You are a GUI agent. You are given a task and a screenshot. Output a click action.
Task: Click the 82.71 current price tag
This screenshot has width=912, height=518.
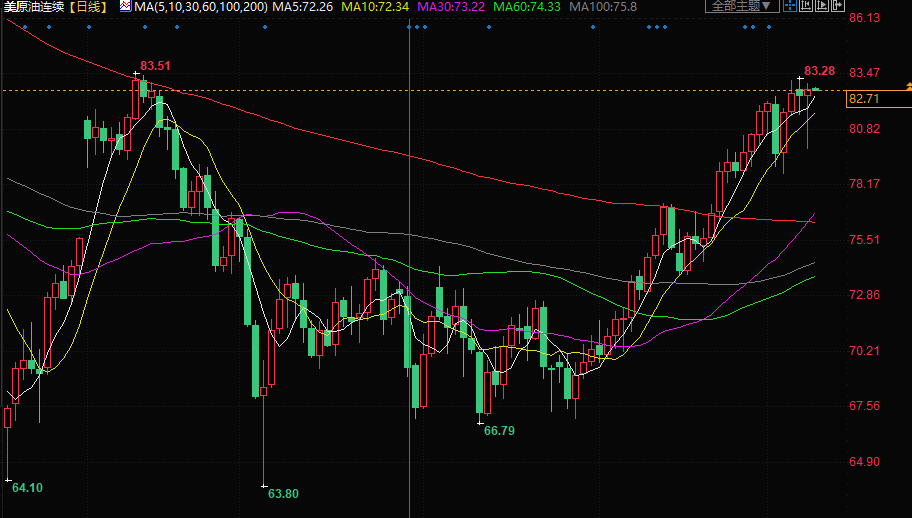(x=862, y=98)
